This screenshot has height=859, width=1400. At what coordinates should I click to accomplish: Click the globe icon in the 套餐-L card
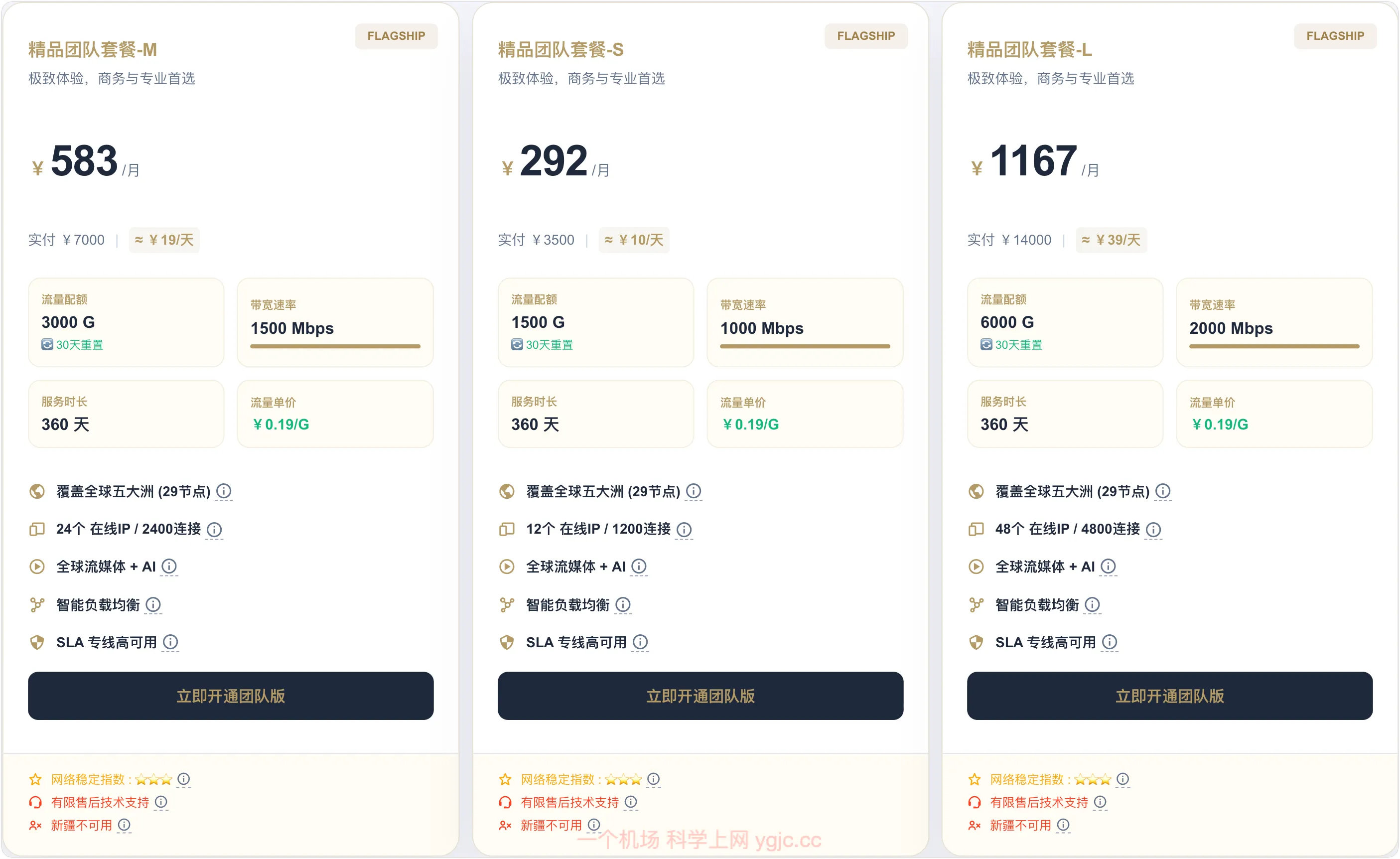pyautogui.click(x=976, y=491)
